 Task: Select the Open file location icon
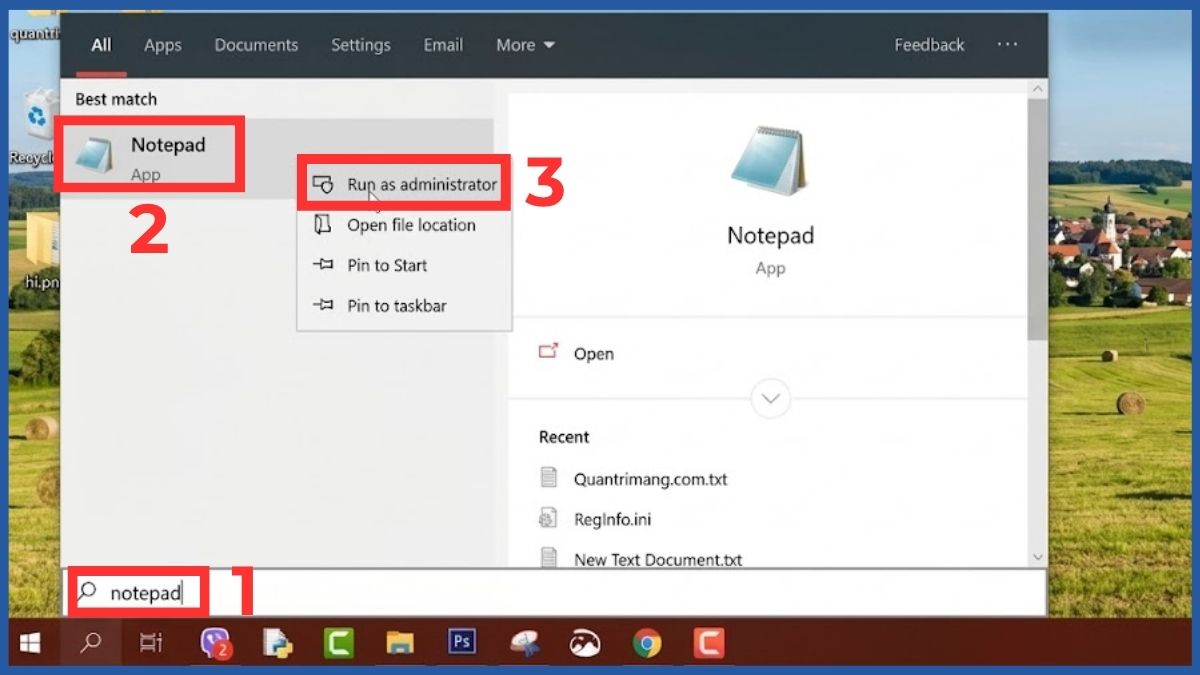coord(324,225)
